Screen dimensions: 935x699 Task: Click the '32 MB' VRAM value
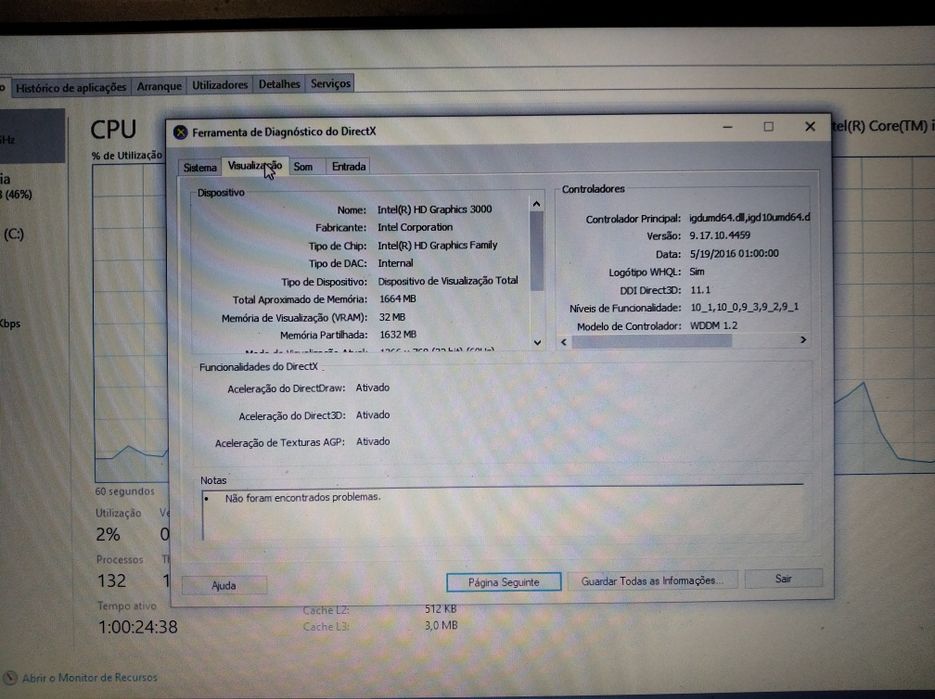tap(392, 317)
